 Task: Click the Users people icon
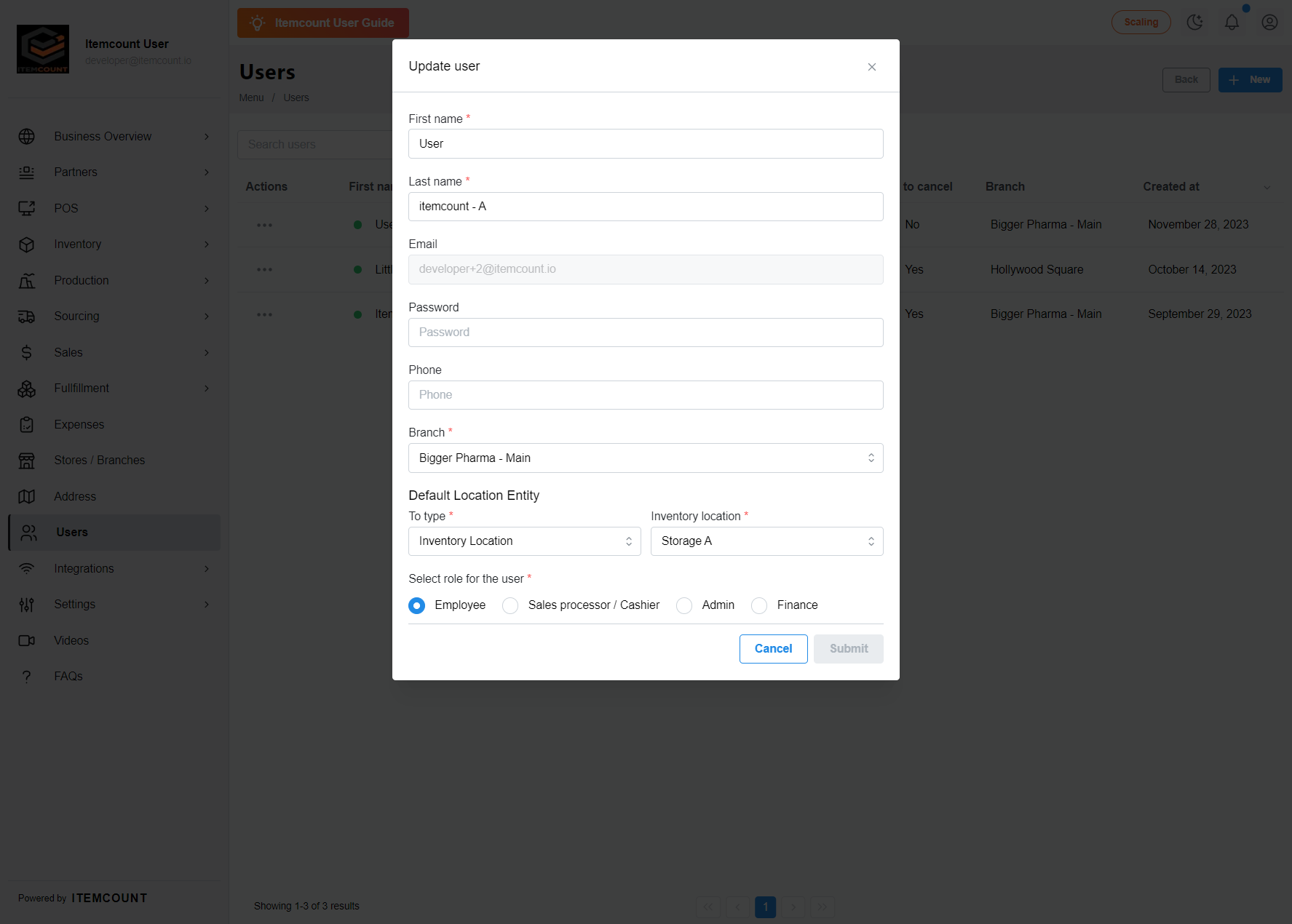(29, 533)
